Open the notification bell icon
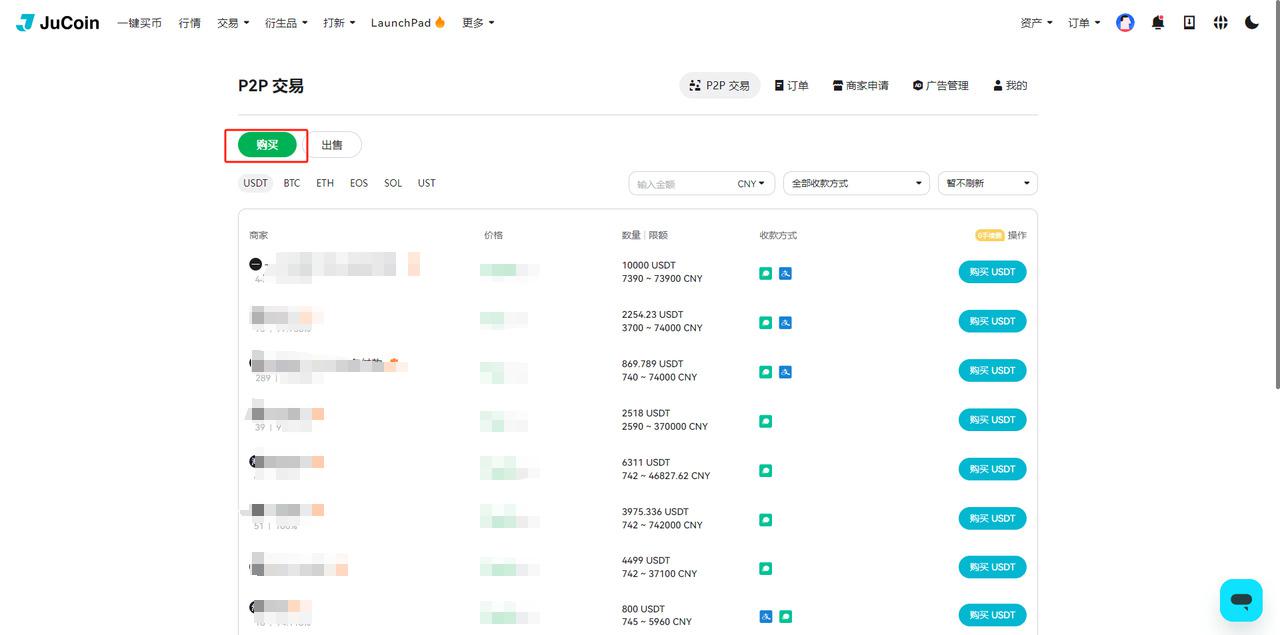The height and width of the screenshot is (635, 1280). pyautogui.click(x=1158, y=22)
